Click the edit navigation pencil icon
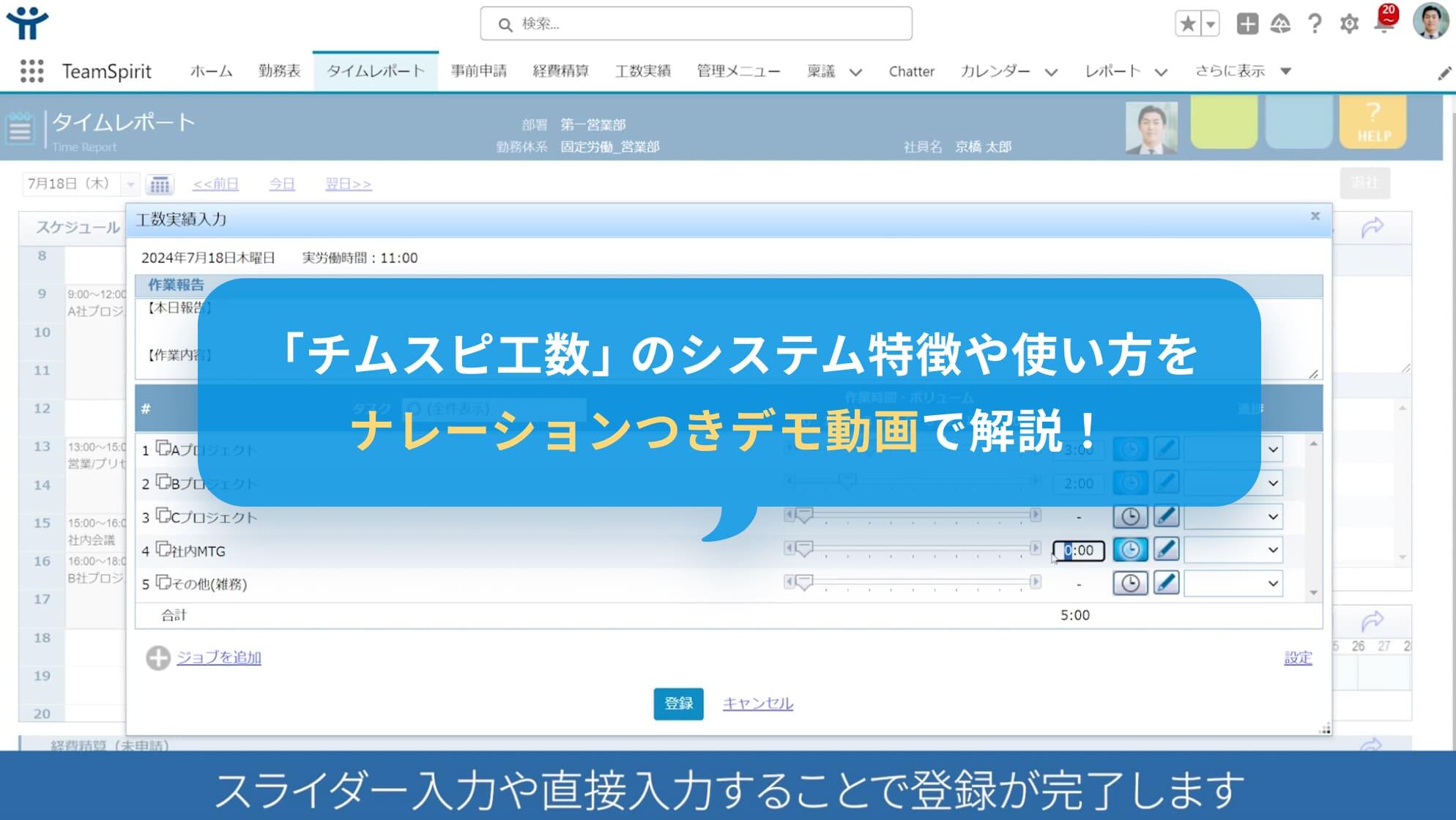The width and height of the screenshot is (1456, 820). [x=1444, y=73]
